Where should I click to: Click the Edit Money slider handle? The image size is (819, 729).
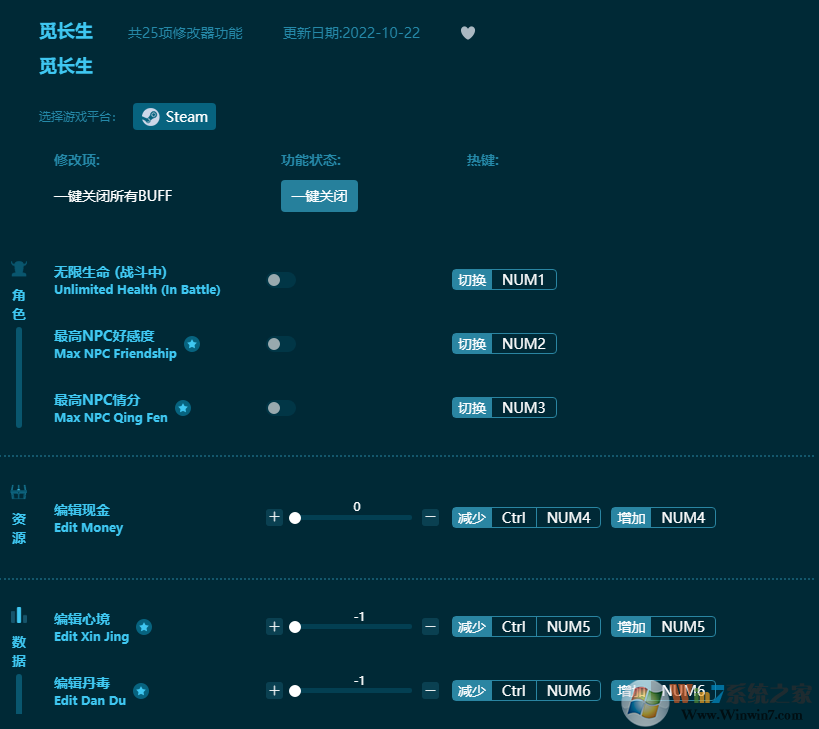(x=295, y=518)
